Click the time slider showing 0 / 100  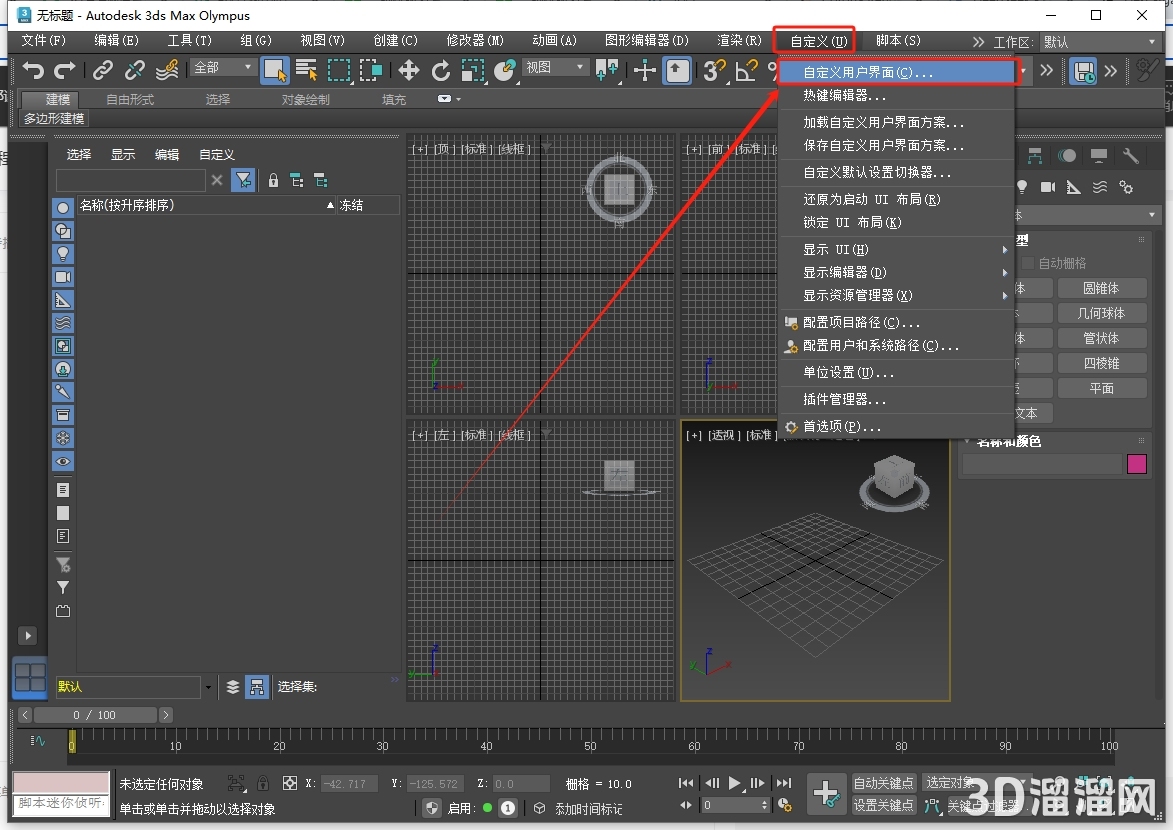[95, 715]
